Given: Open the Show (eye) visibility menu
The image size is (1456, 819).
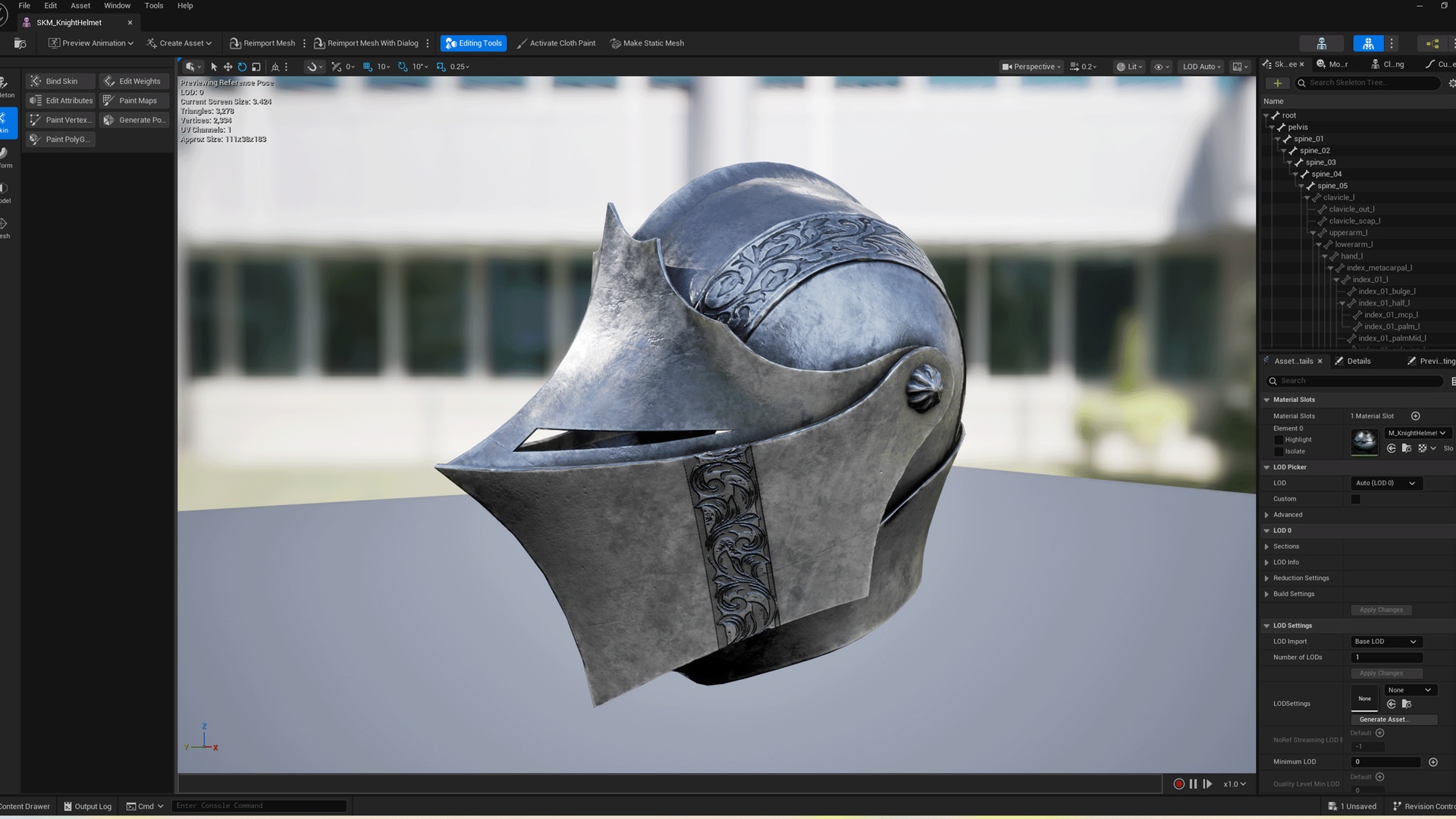Looking at the screenshot, I should (1162, 67).
